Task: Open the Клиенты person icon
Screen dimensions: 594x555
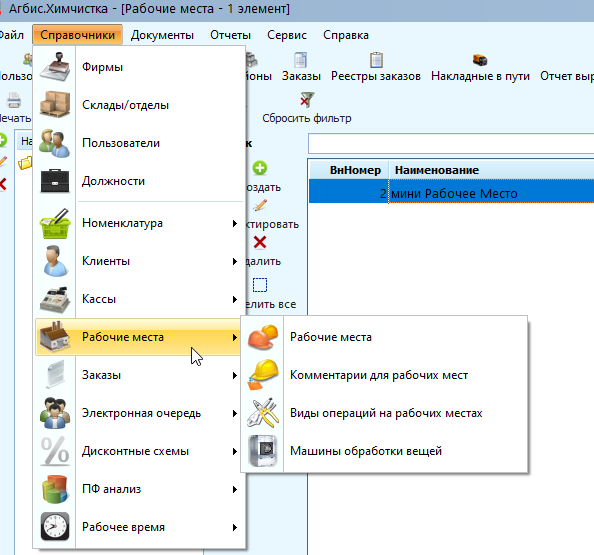Action: point(55,261)
